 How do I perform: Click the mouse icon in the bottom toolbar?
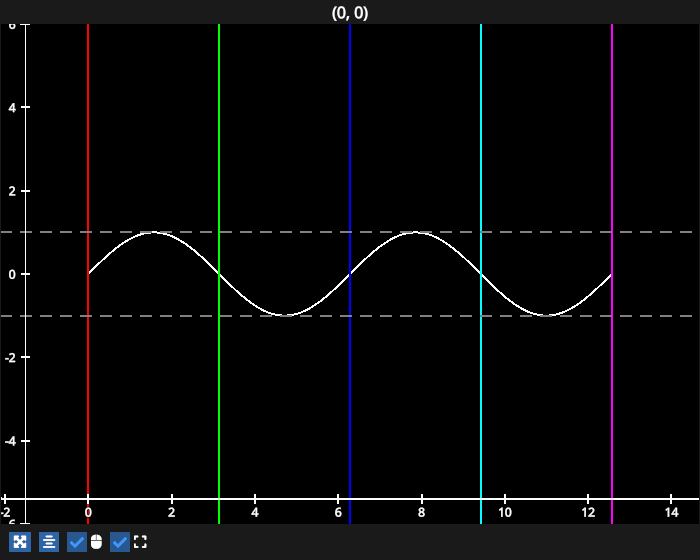coord(96,542)
